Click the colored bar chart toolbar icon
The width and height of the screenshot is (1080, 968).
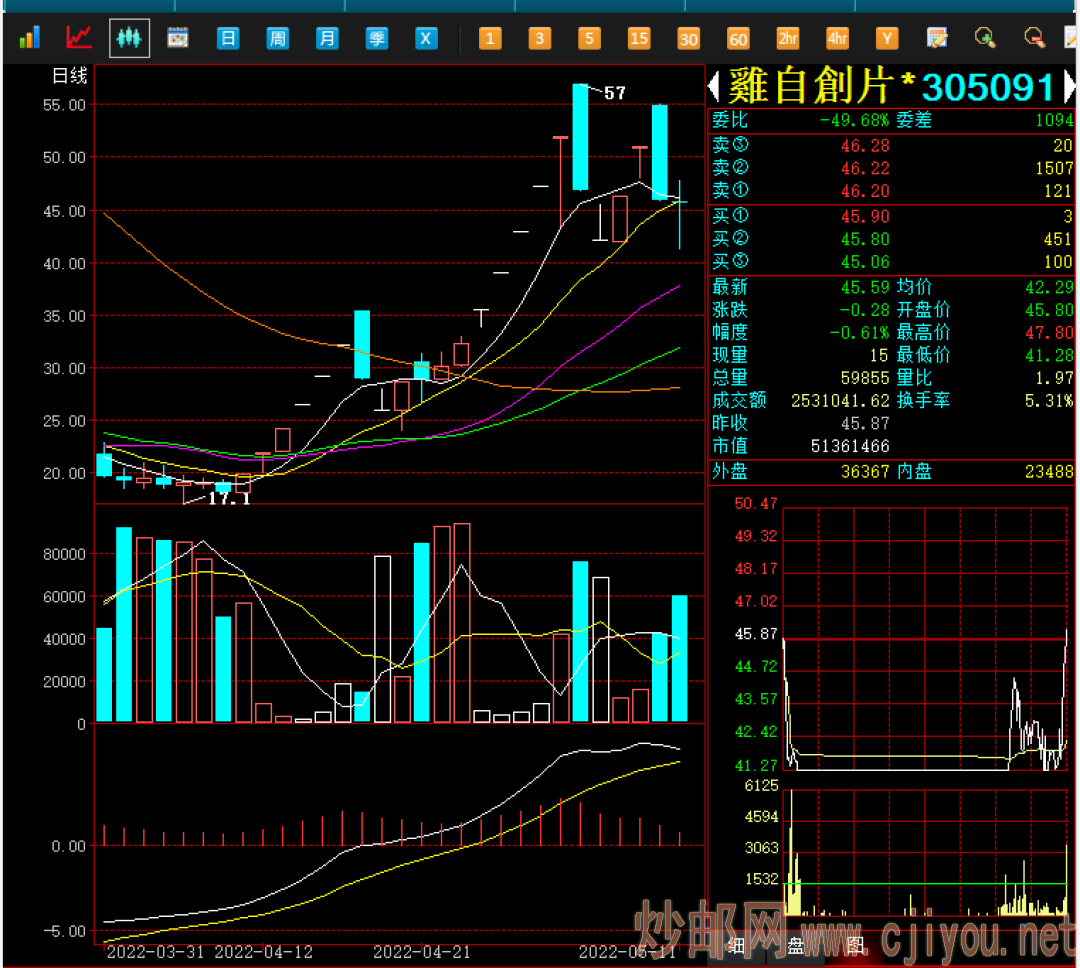29,38
